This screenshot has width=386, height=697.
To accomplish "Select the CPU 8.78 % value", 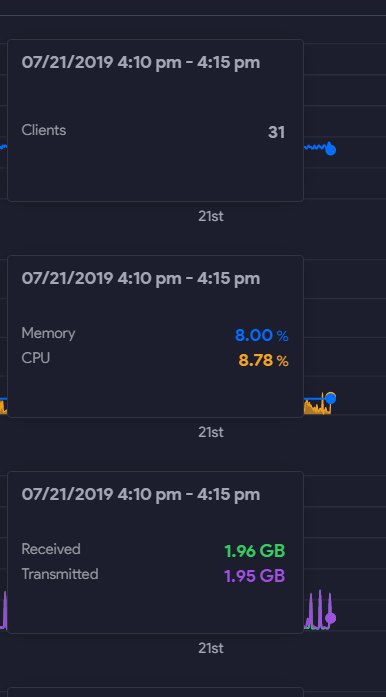I will pos(263,361).
